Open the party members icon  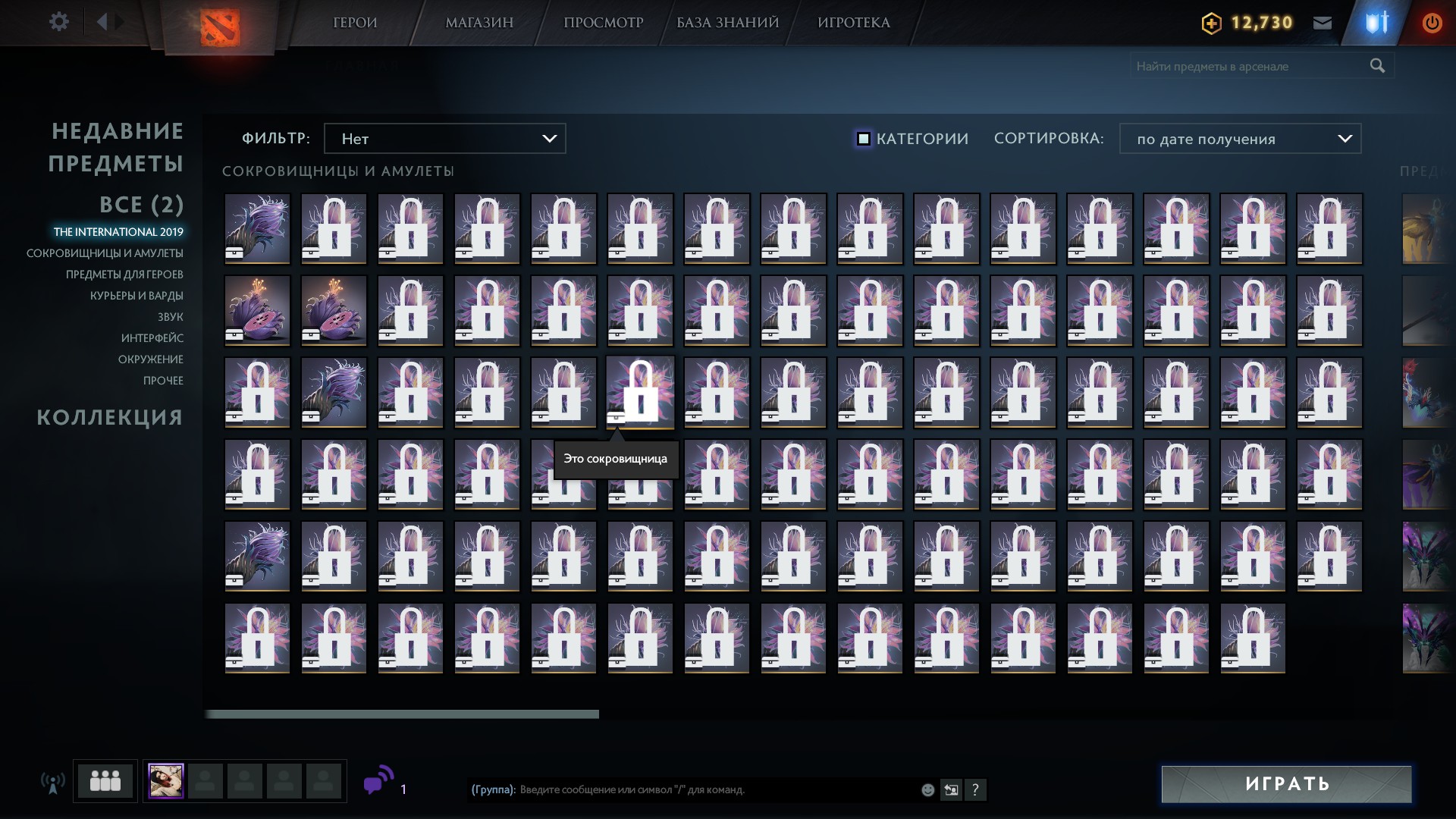105,780
